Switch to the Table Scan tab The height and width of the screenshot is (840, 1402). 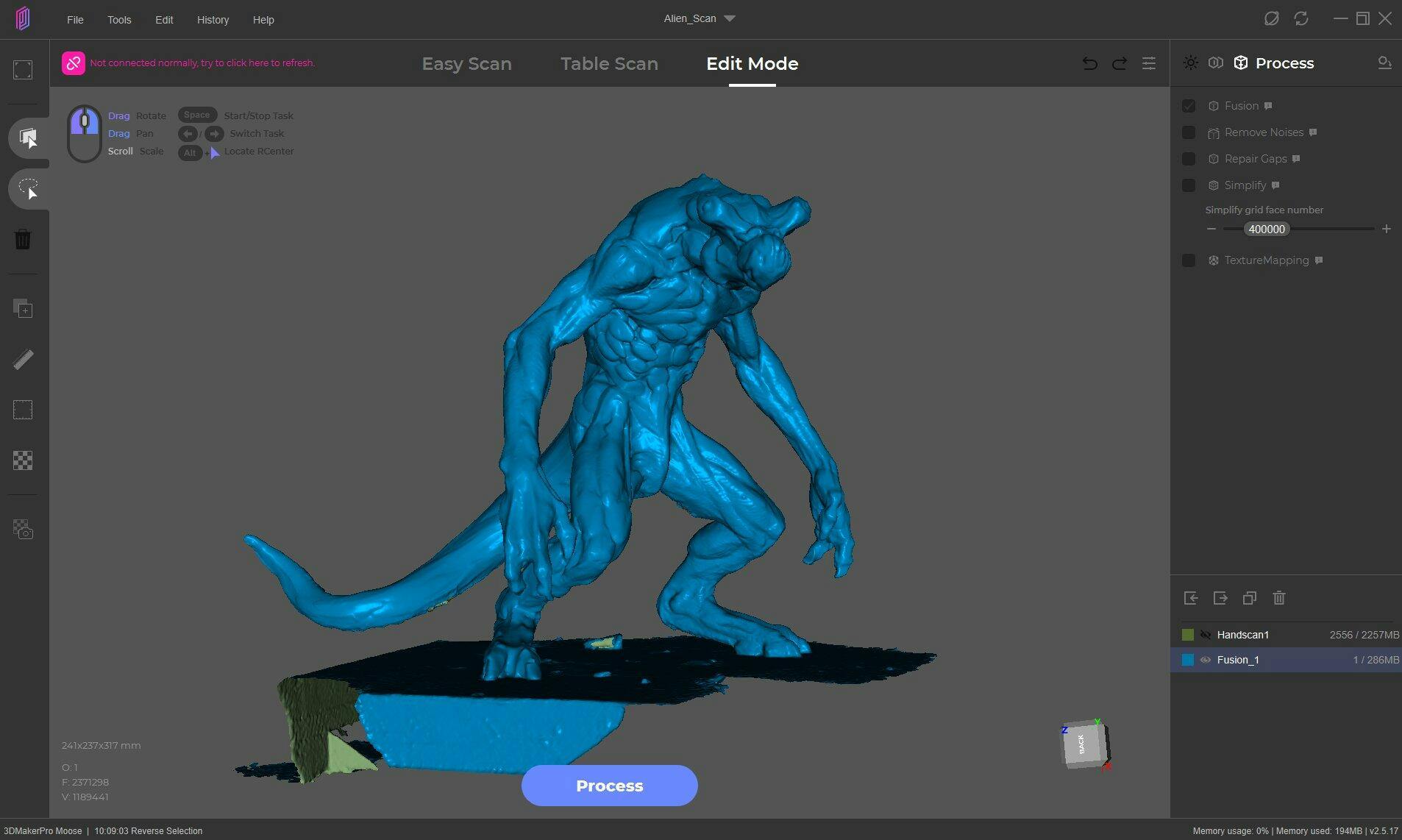609,64
